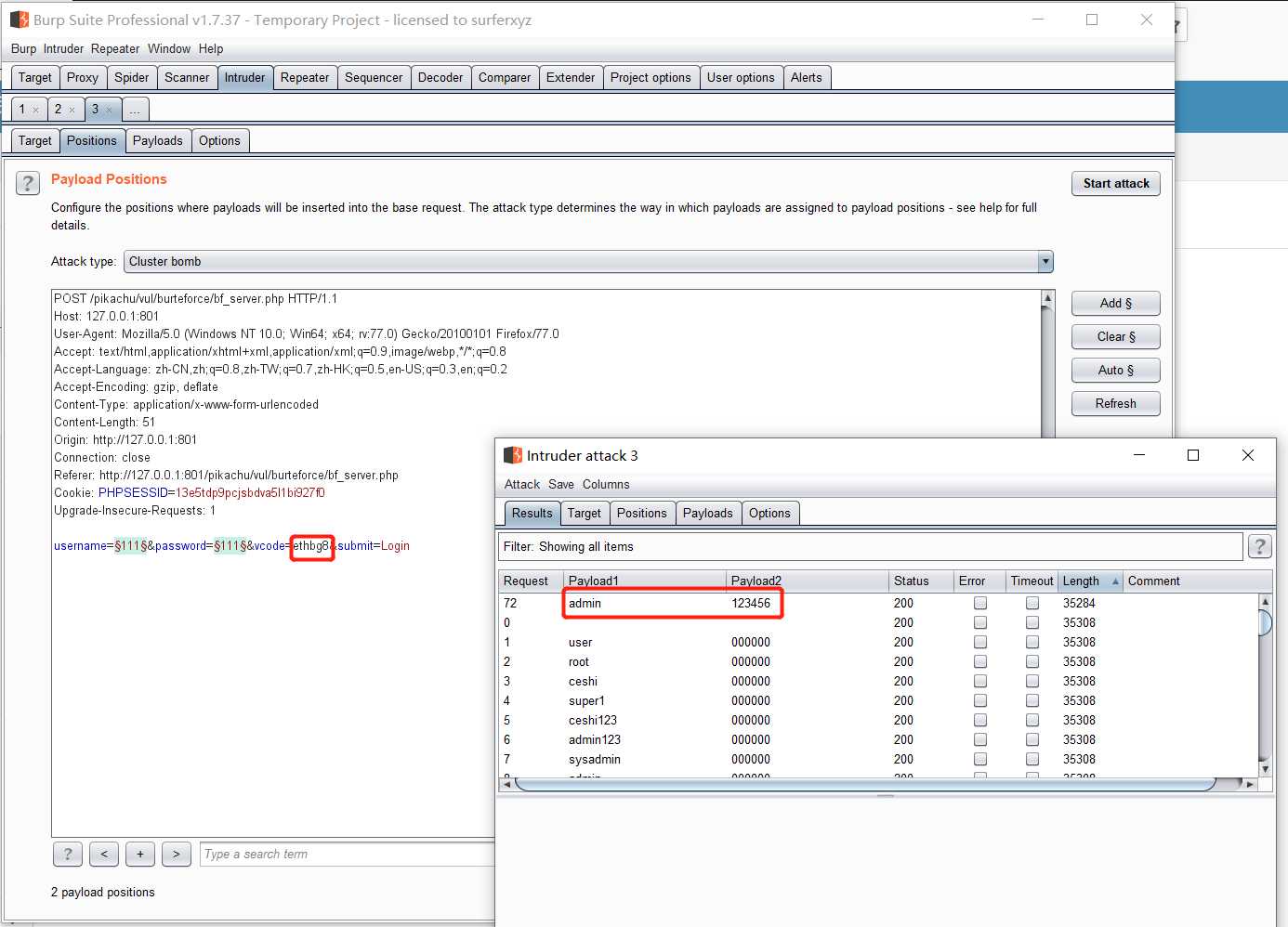Image resolution: width=1288 pixels, height=927 pixels.
Task: Tick Timeout checkbox for request 72
Action: [x=1032, y=603]
